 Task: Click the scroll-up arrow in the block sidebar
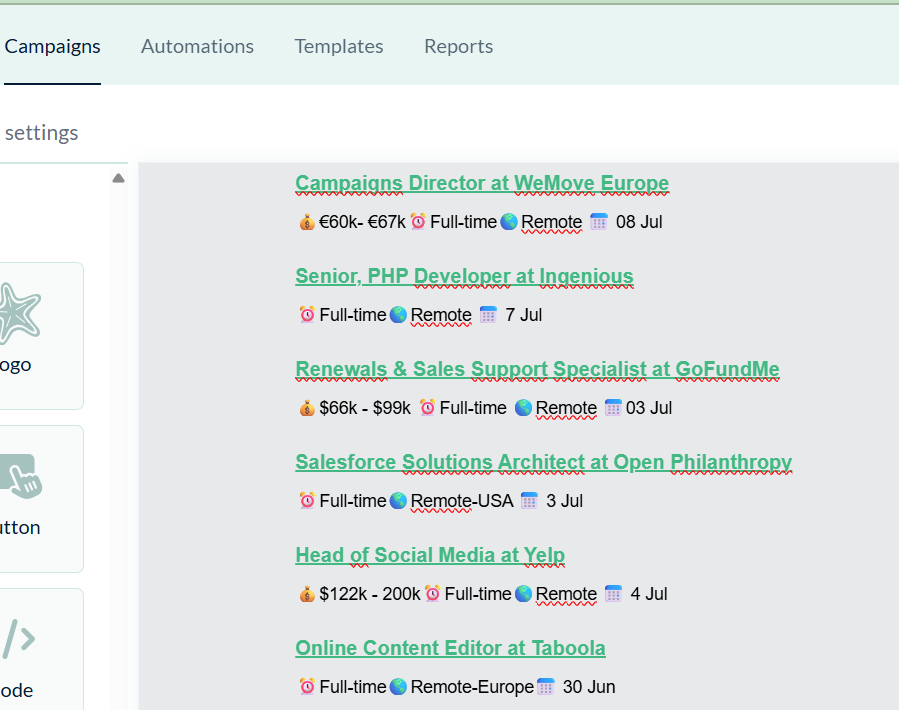[118, 178]
